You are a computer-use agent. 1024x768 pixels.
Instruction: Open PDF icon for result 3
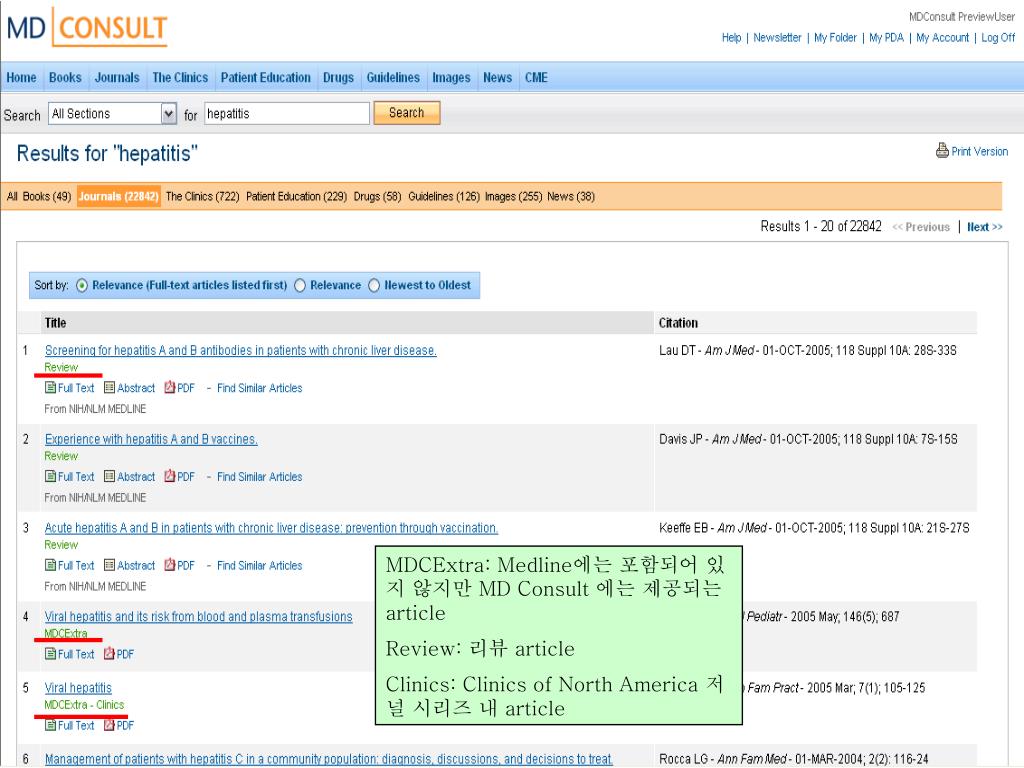[170, 565]
